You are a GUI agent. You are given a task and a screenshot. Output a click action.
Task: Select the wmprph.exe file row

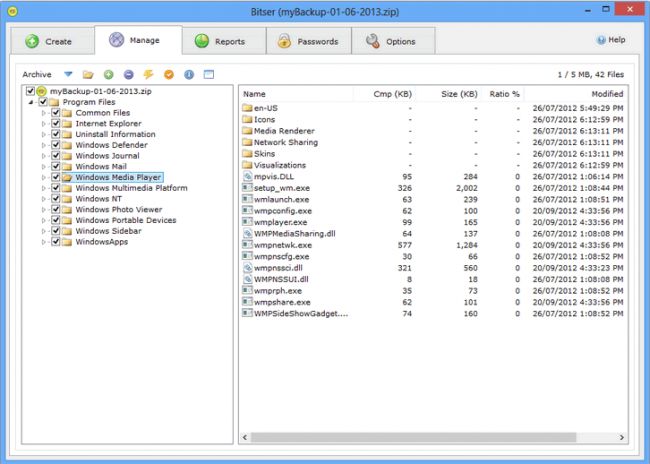(433, 291)
